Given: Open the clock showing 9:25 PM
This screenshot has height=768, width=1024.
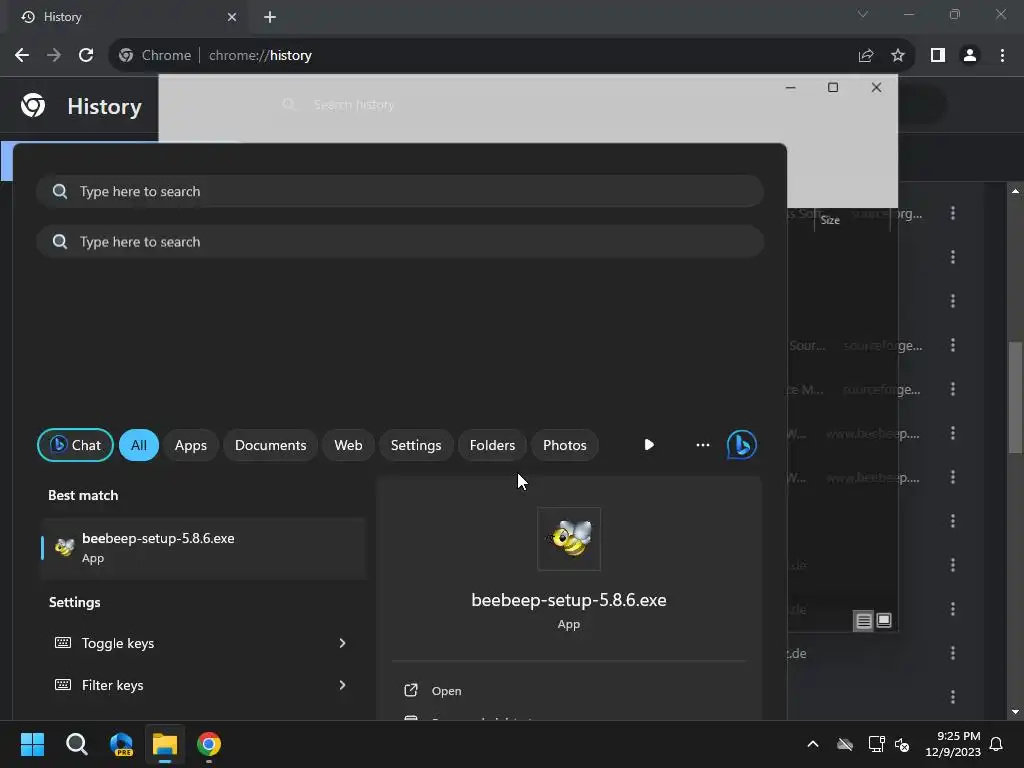Looking at the screenshot, I should click(x=952, y=744).
